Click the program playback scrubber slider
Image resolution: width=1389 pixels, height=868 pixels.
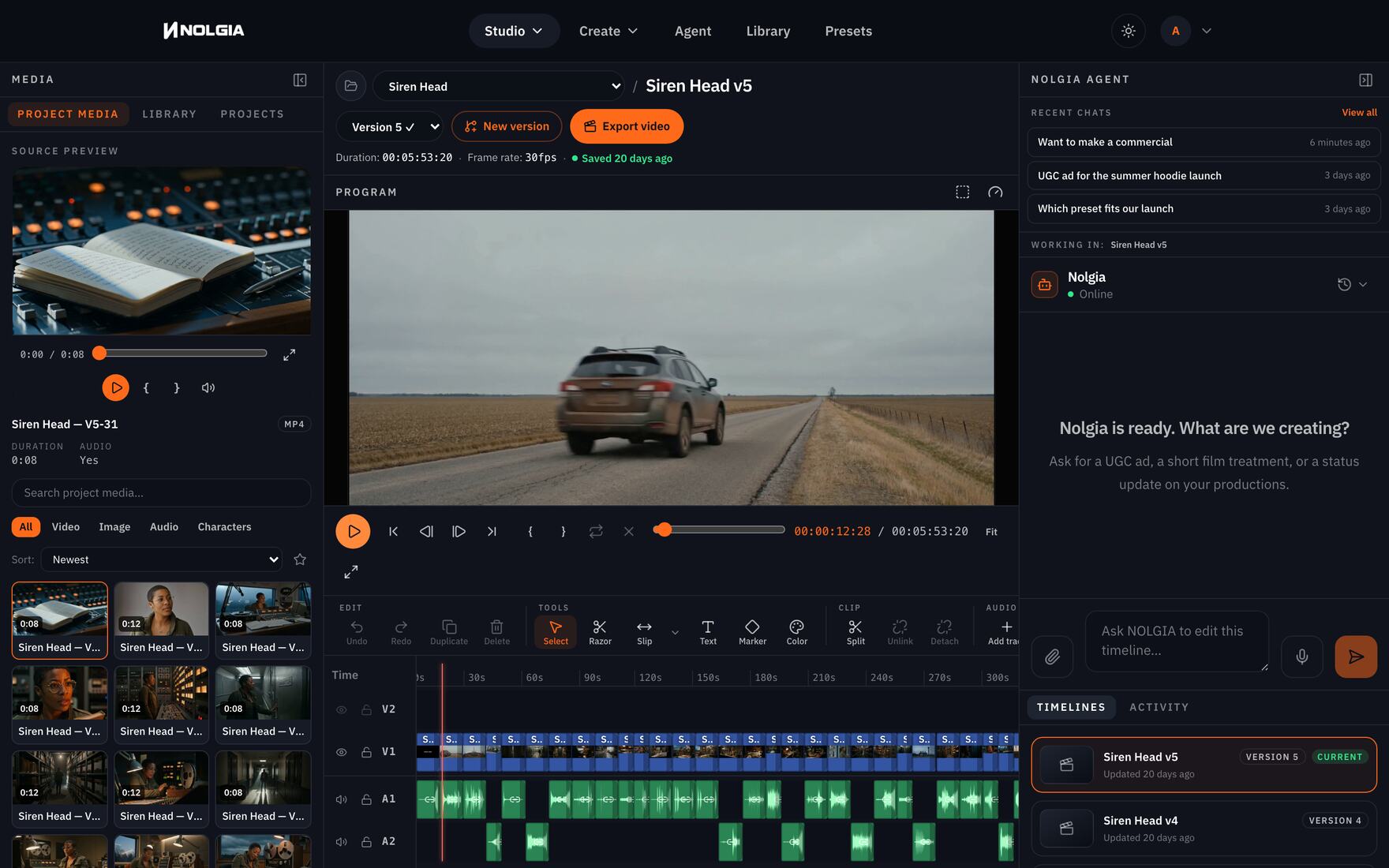[x=719, y=529]
